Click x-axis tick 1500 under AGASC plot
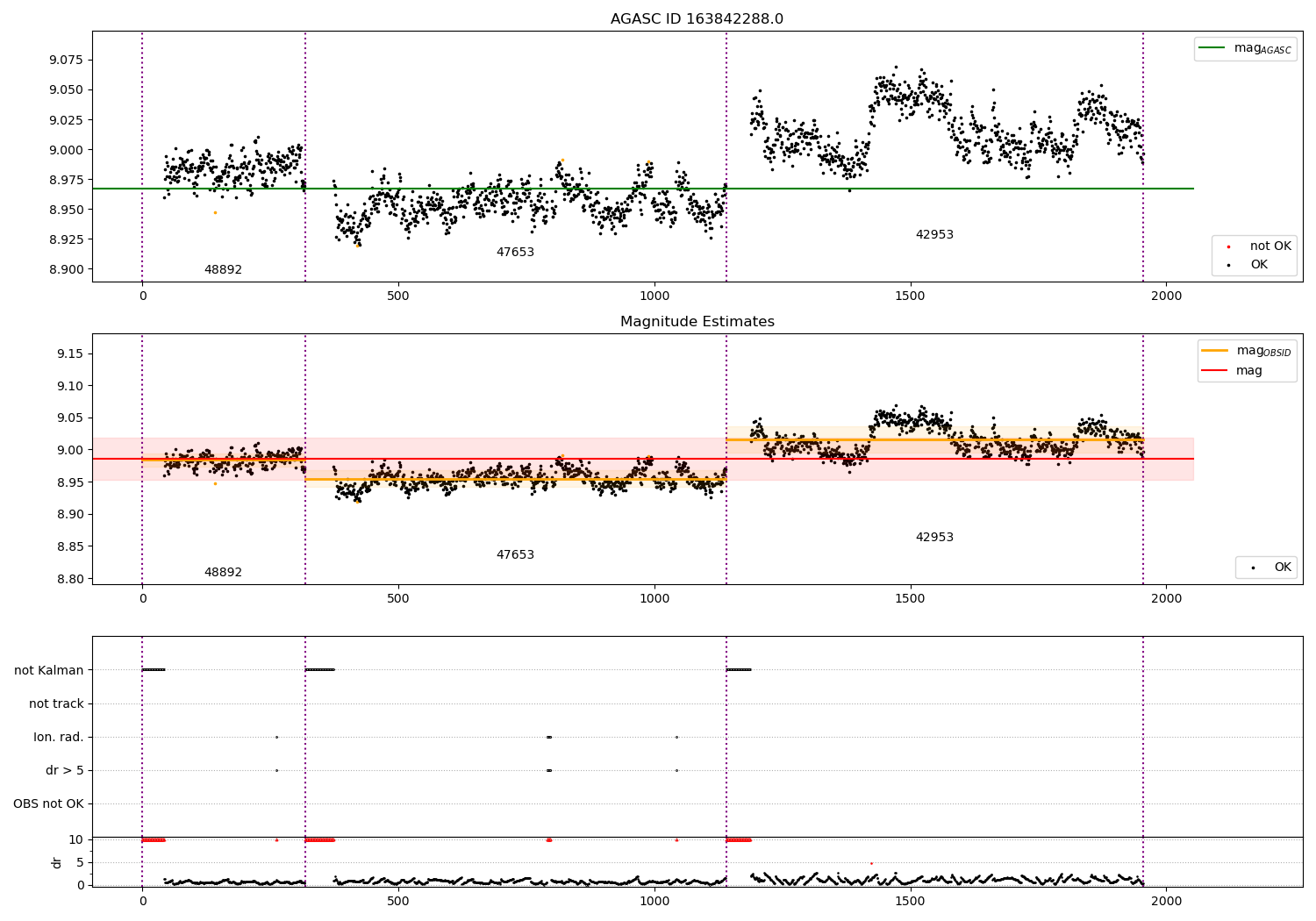 (x=910, y=296)
